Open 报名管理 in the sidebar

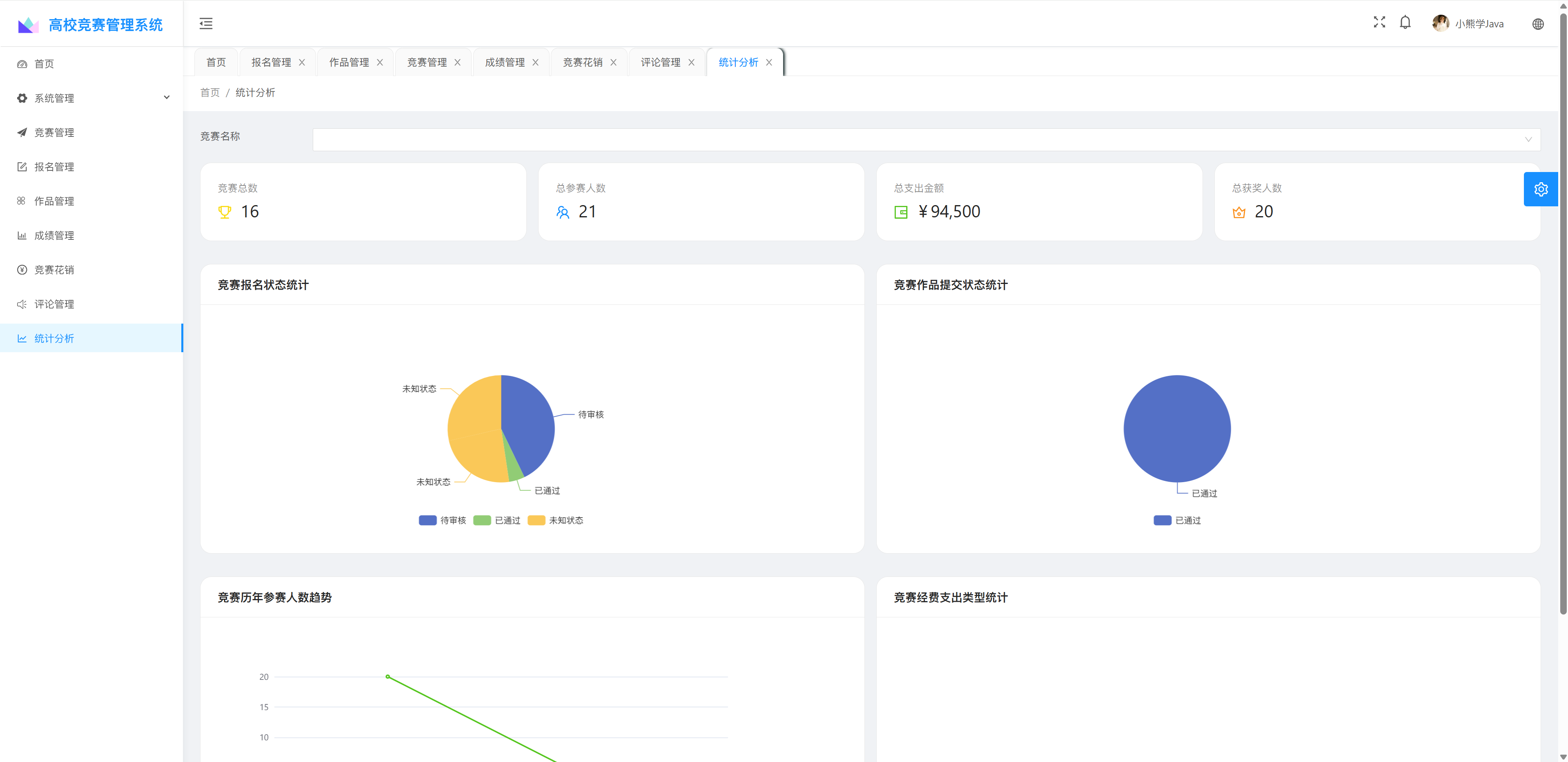click(91, 167)
